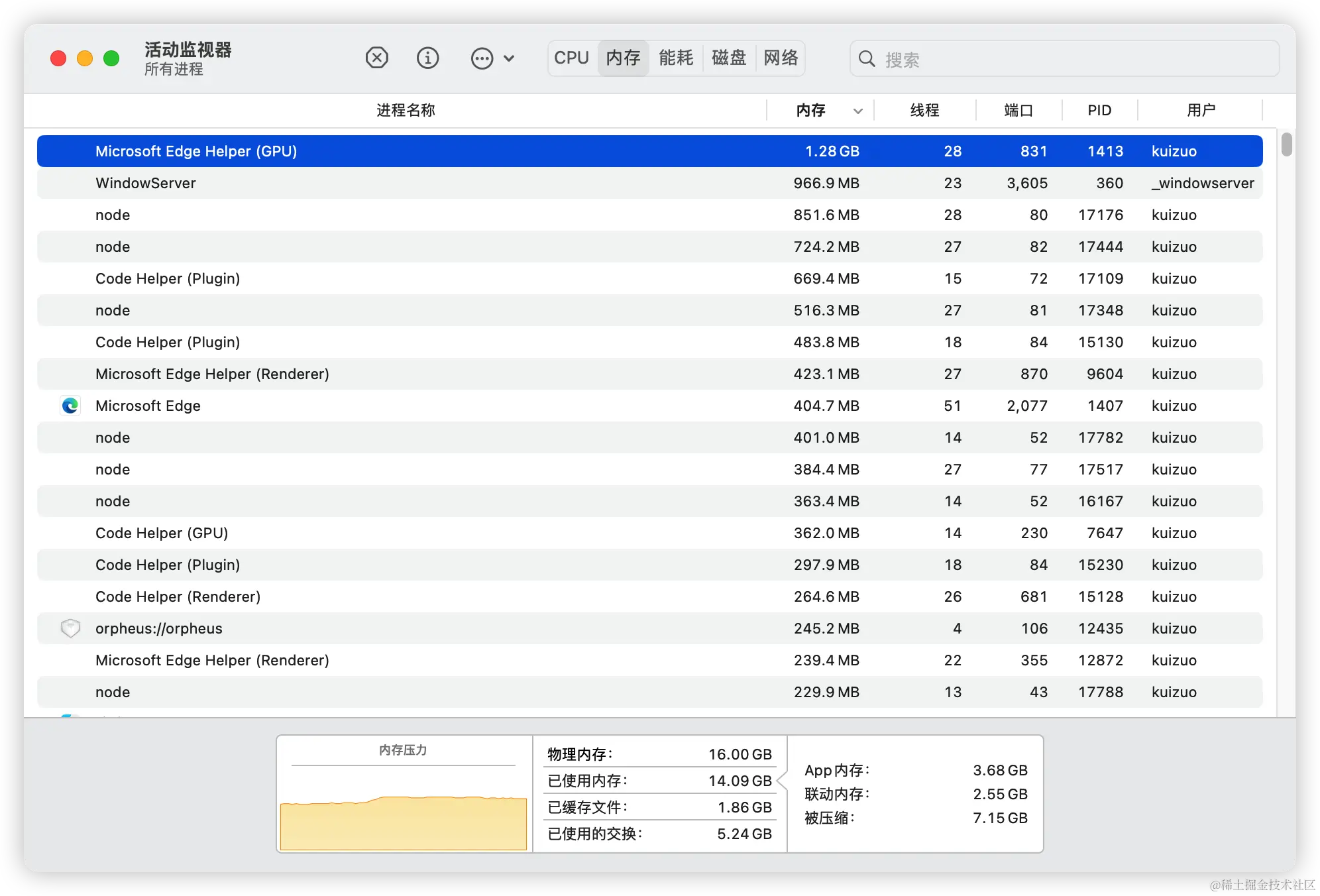The image size is (1320, 896).
Task: Select Microsoft Edge Helper (GPU) row
Action: pyautogui.click(x=650, y=151)
